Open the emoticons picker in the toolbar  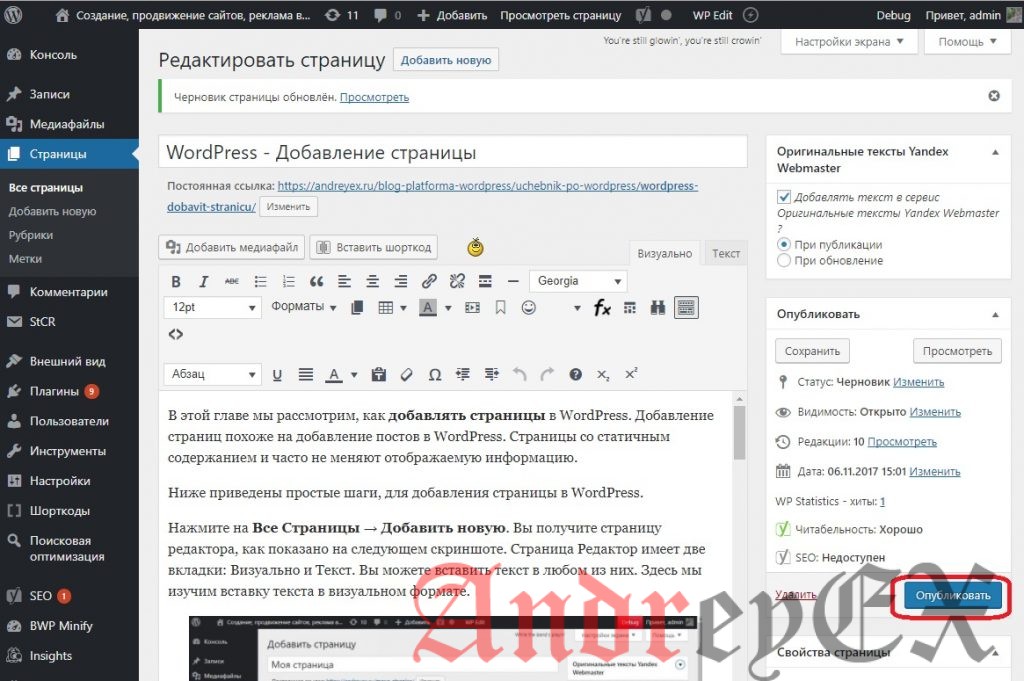click(529, 307)
